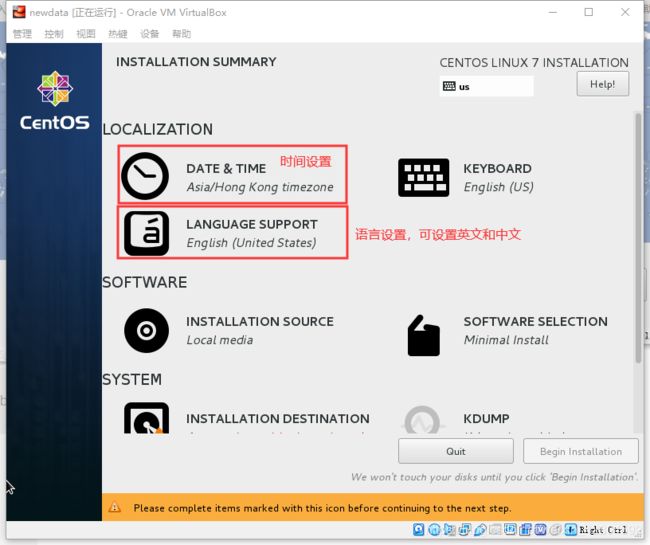
Task: Open the 控制 menu
Action: click(54, 34)
